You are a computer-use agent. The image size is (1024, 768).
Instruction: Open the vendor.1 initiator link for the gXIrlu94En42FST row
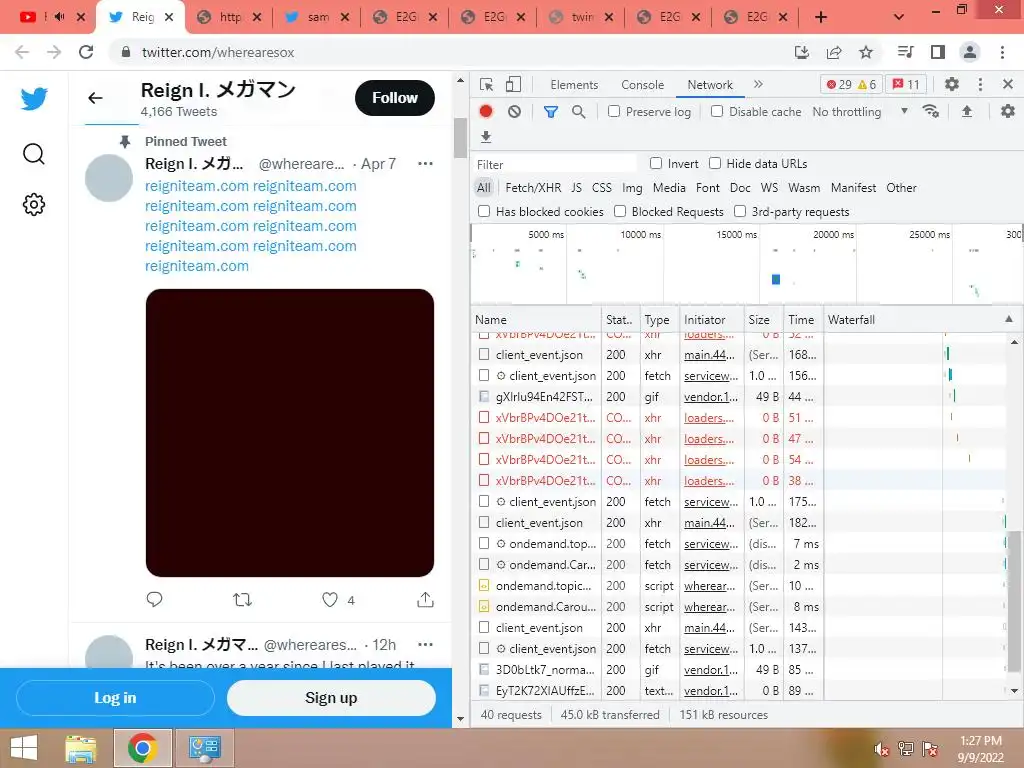click(x=711, y=396)
